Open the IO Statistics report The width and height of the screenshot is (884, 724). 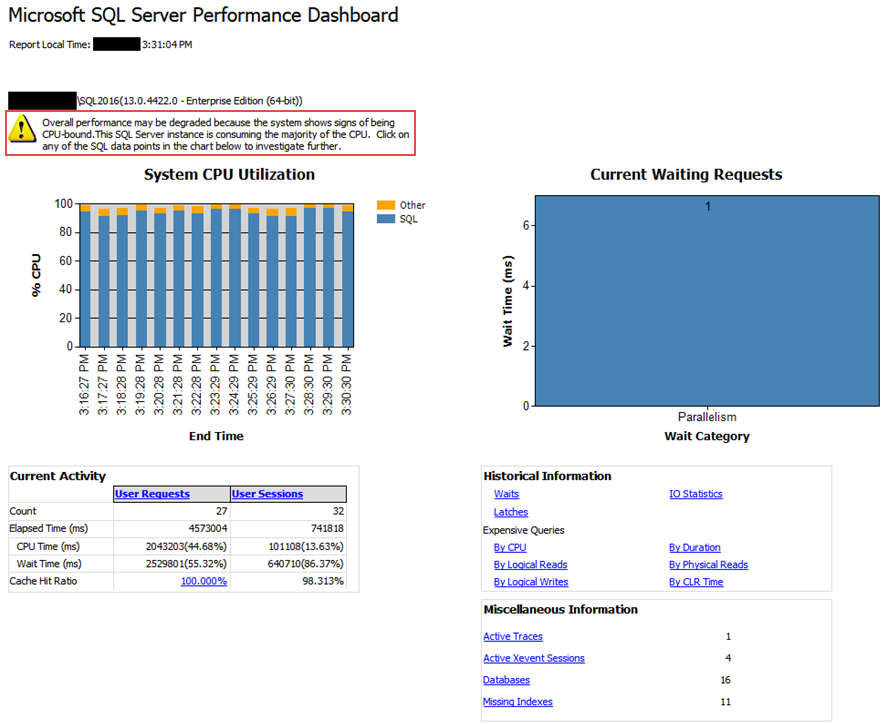[x=696, y=494]
